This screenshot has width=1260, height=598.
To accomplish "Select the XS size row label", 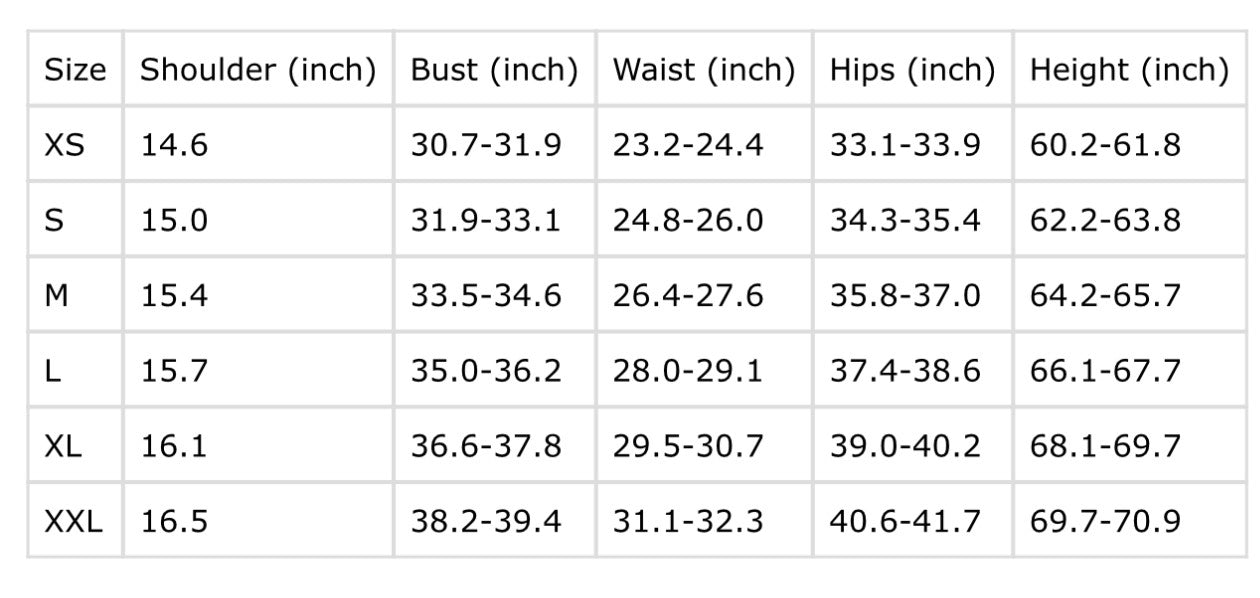I will point(65,145).
